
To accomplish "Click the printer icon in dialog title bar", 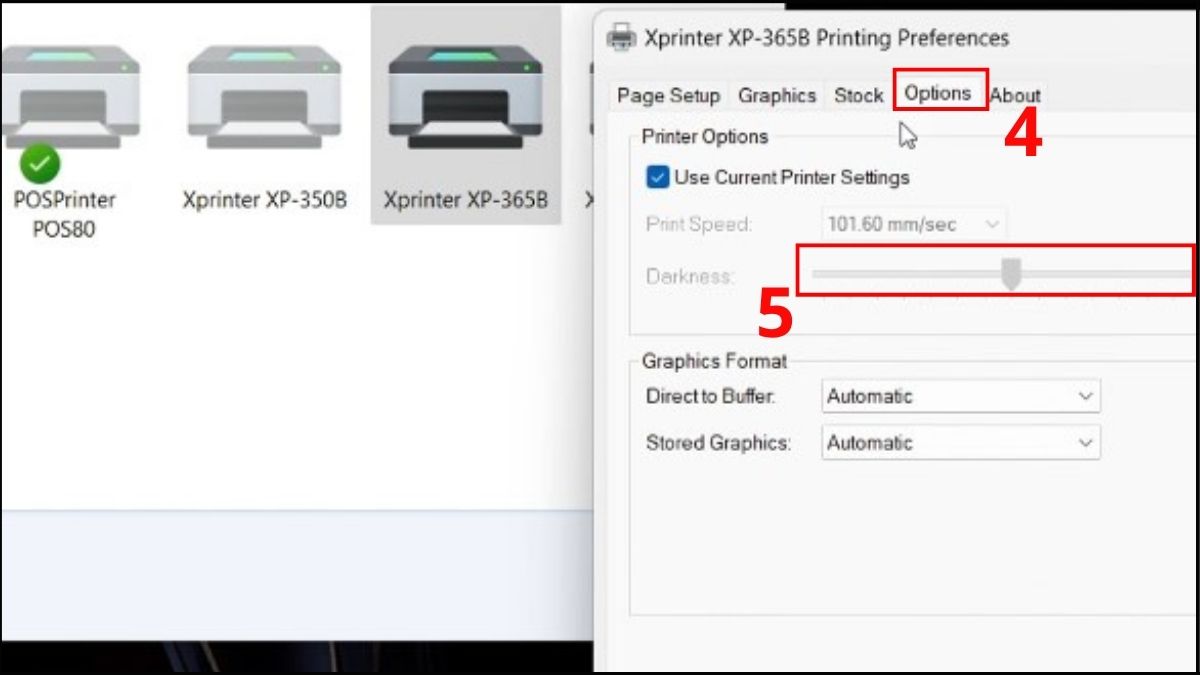I will coord(621,38).
